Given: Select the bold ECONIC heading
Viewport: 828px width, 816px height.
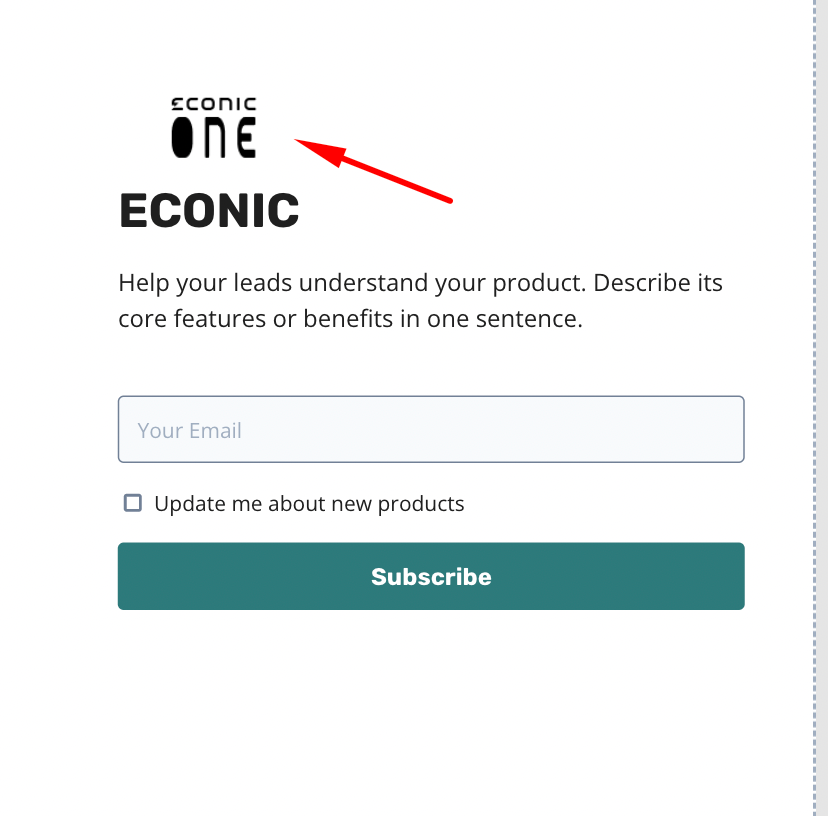Looking at the screenshot, I should [x=209, y=211].
